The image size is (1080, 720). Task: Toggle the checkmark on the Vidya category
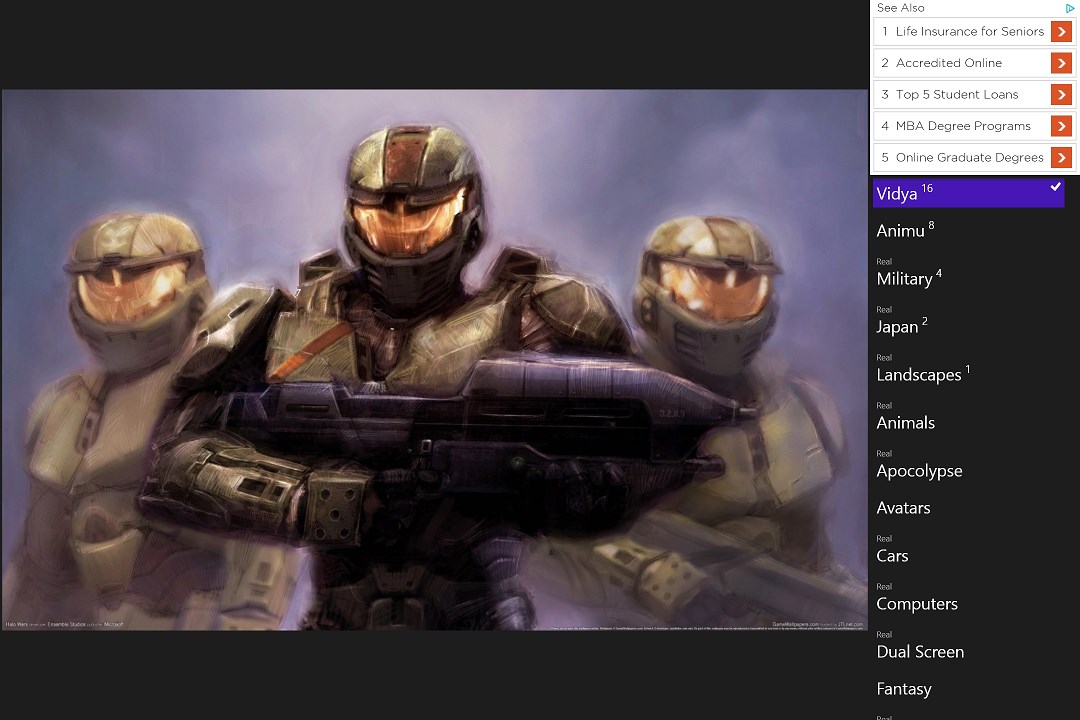click(1055, 187)
